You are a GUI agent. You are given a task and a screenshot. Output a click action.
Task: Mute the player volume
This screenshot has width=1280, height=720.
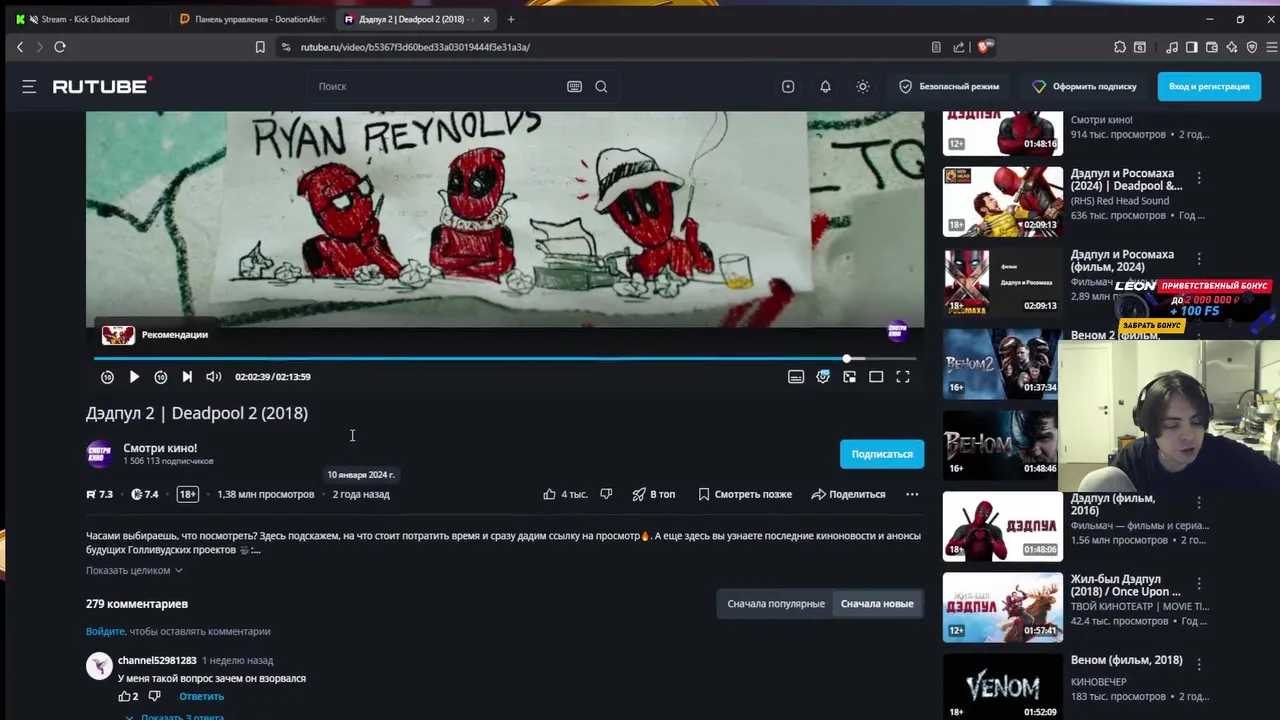click(213, 377)
